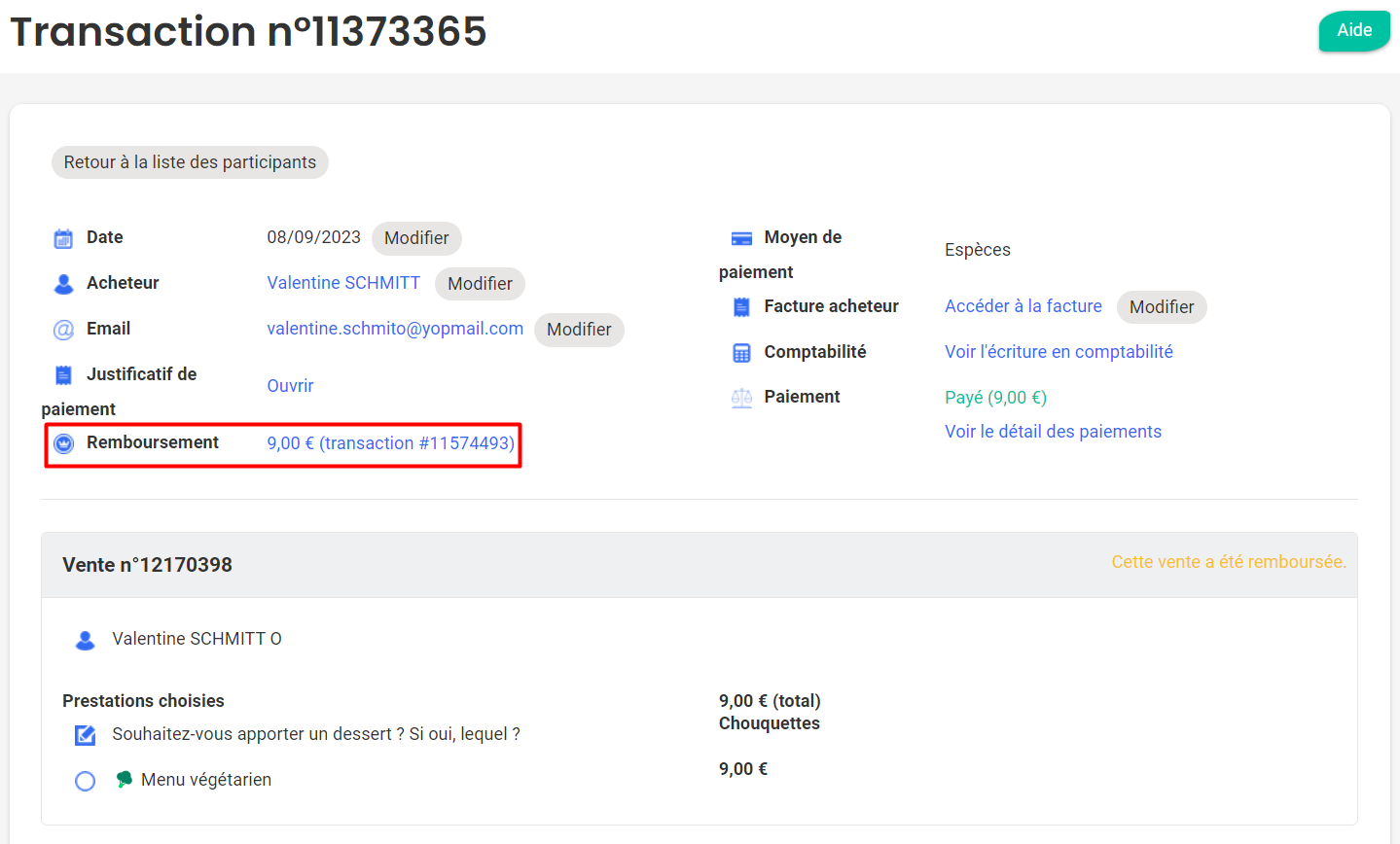Click the receipt icon by Justificatif de paiement
Viewport: 1400px width, 844px height.
[x=63, y=375]
